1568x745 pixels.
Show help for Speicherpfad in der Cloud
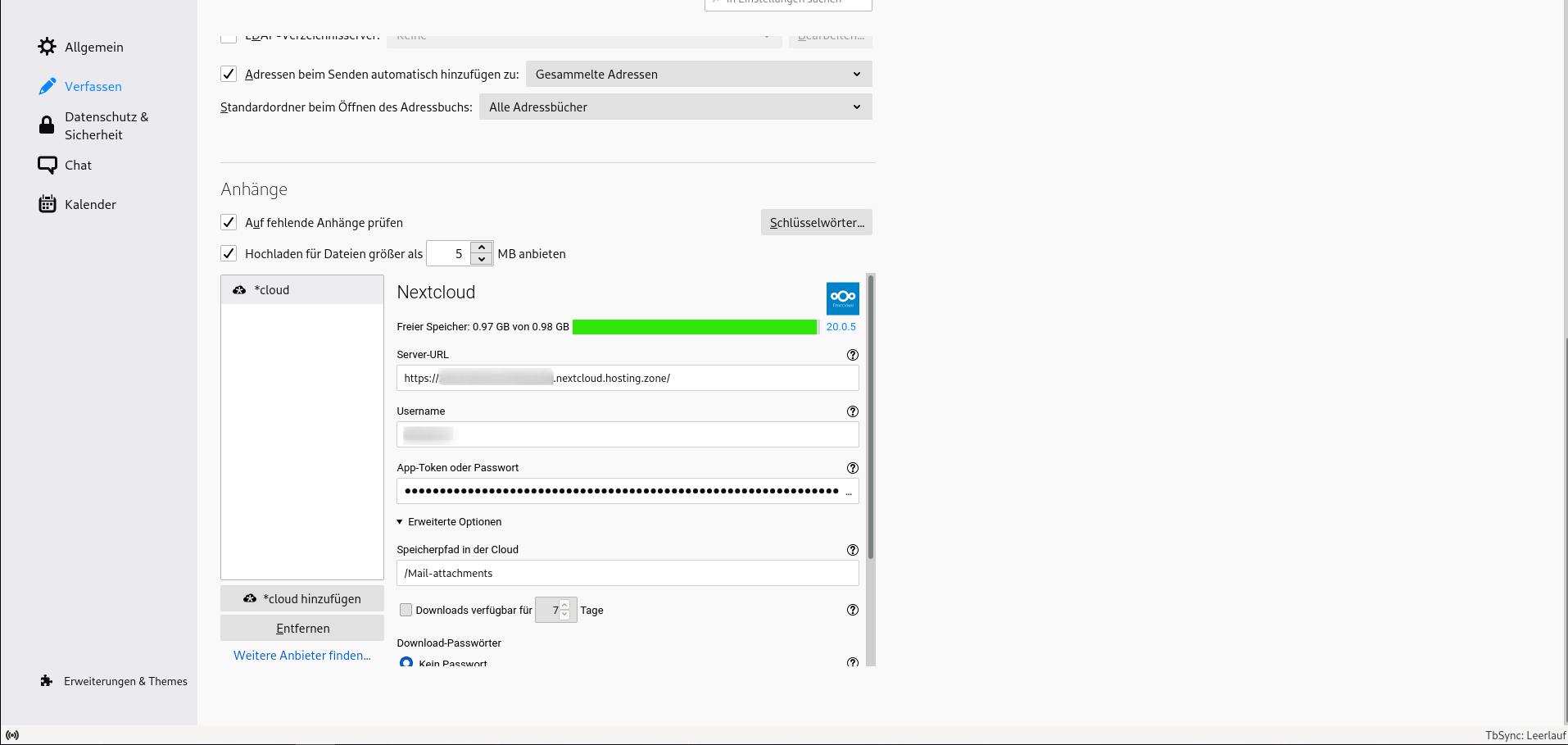(853, 550)
